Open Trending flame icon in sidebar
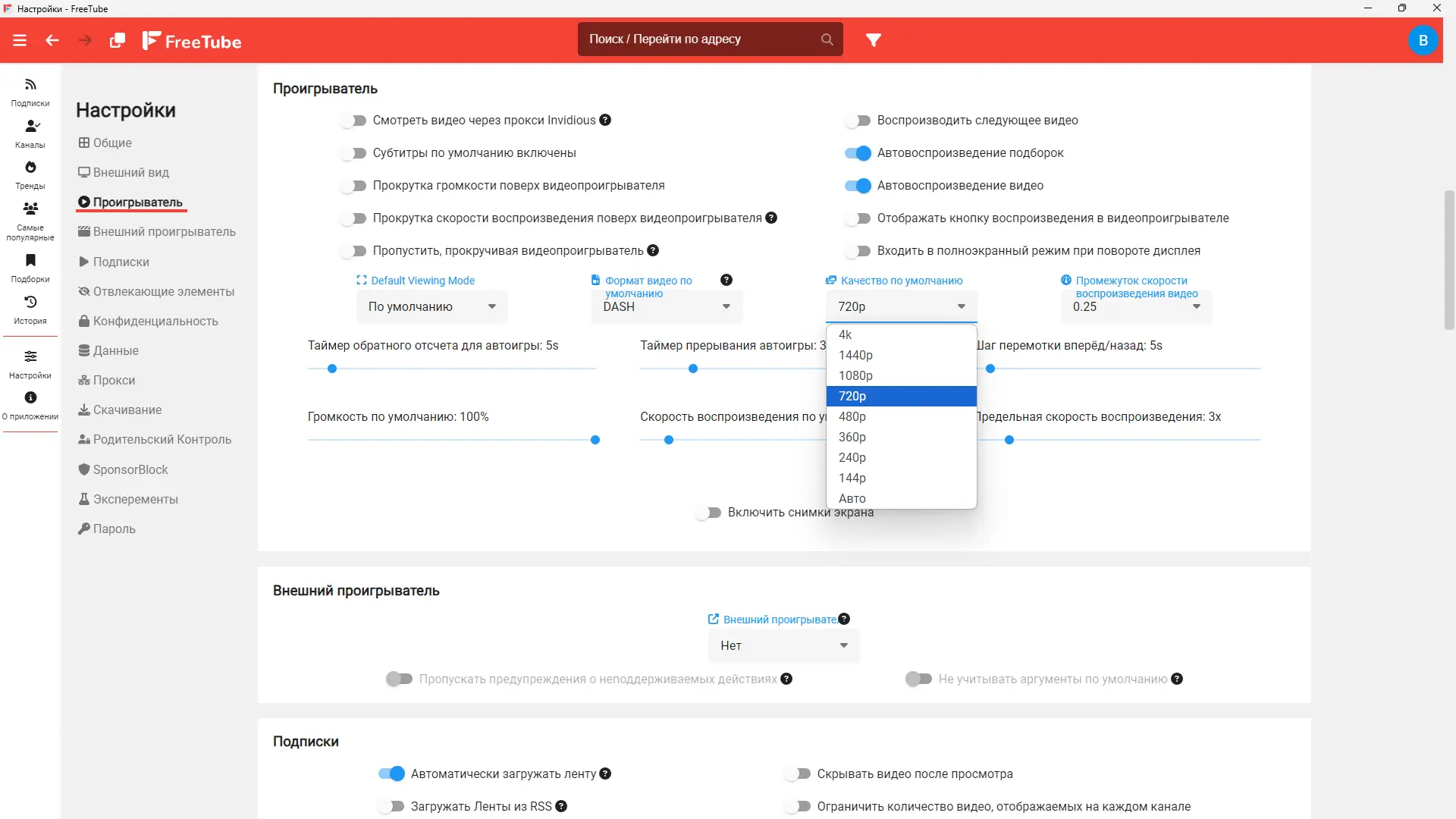The height and width of the screenshot is (819, 1456). [x=30, y=168]
